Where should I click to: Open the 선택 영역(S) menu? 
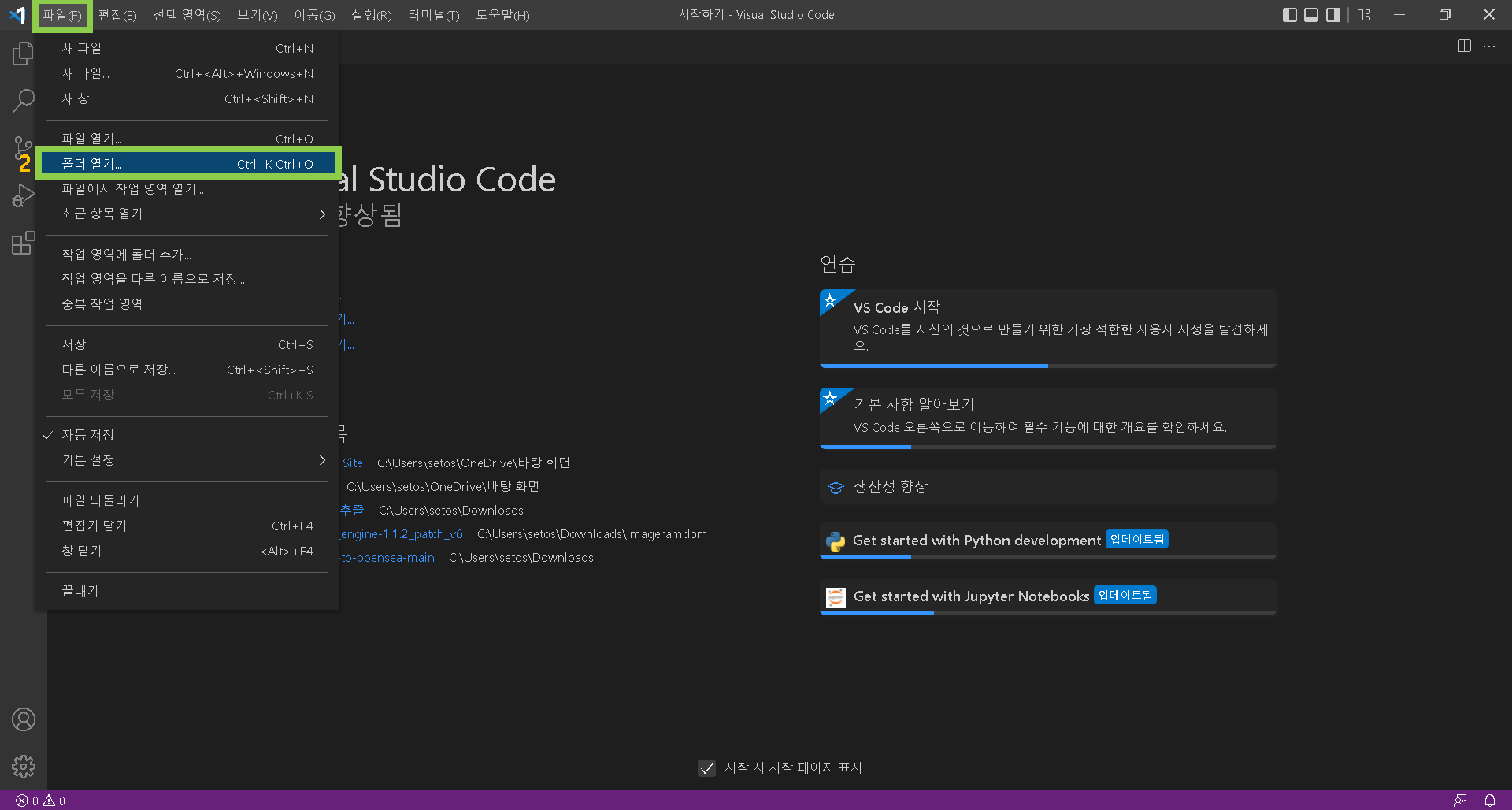187,15
